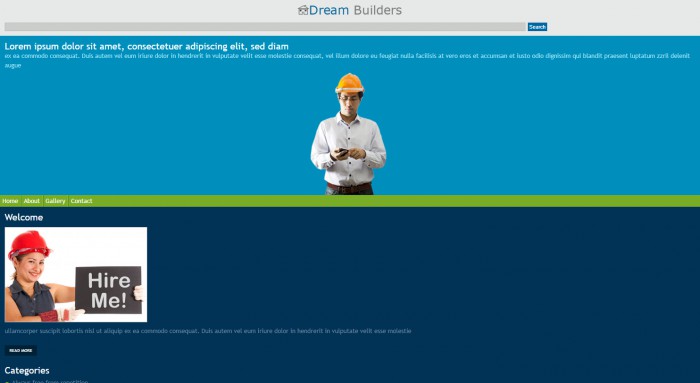Open the Hire Me woman image
The width and height of the screenshot is (700, 383).
(75, 275)
